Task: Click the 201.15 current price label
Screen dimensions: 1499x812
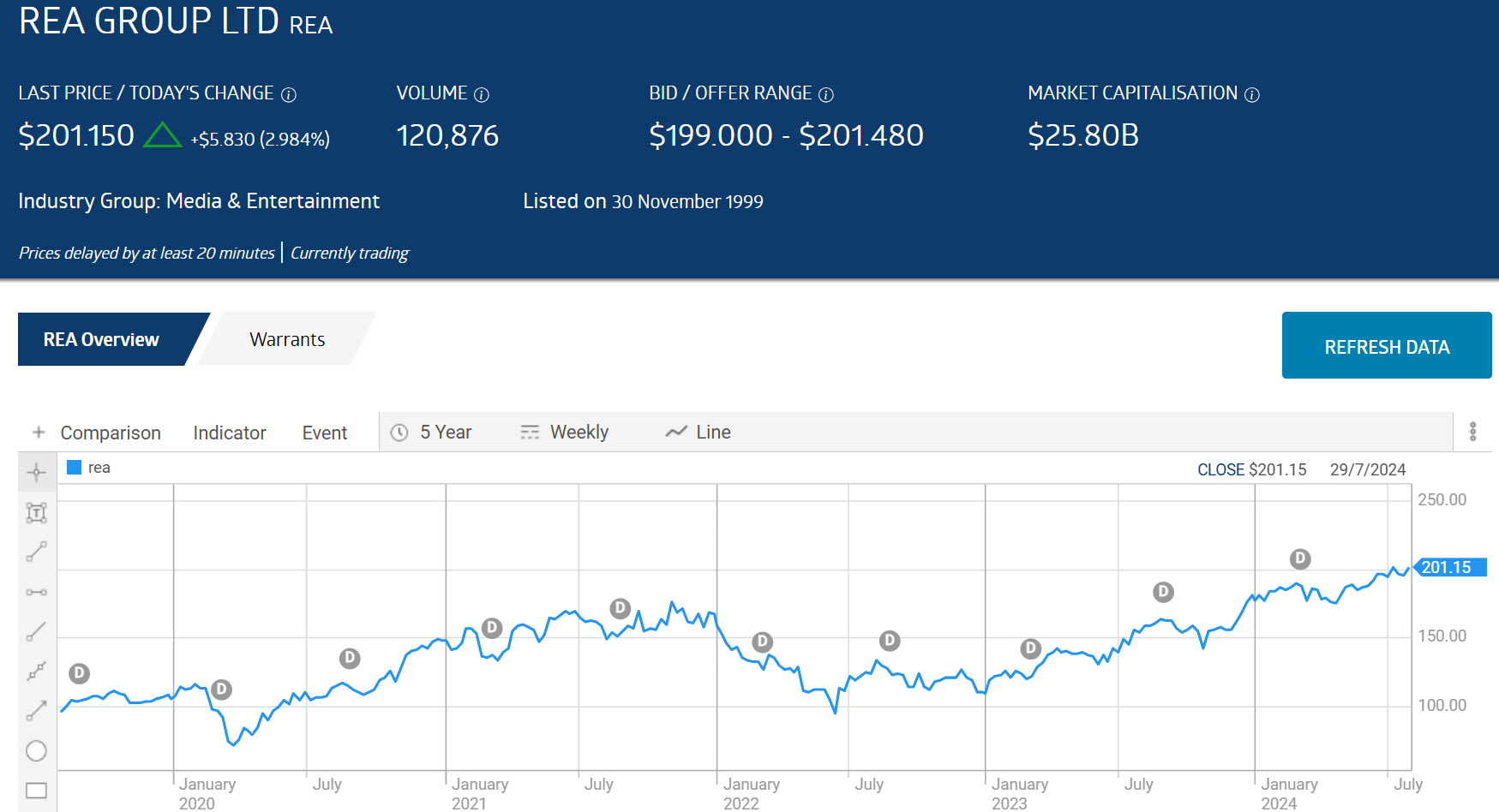Action: point(1449,567)
